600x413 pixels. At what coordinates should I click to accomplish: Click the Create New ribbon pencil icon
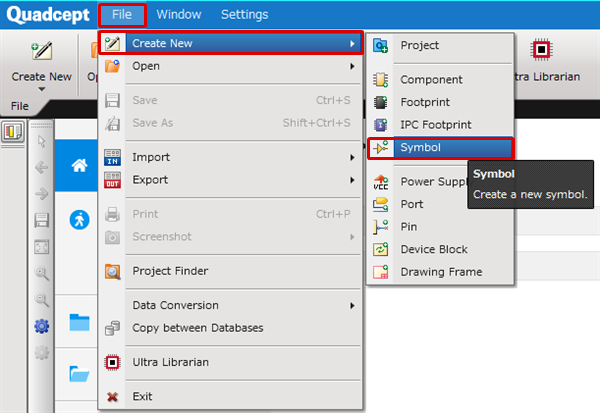click(x=42, y=51)
